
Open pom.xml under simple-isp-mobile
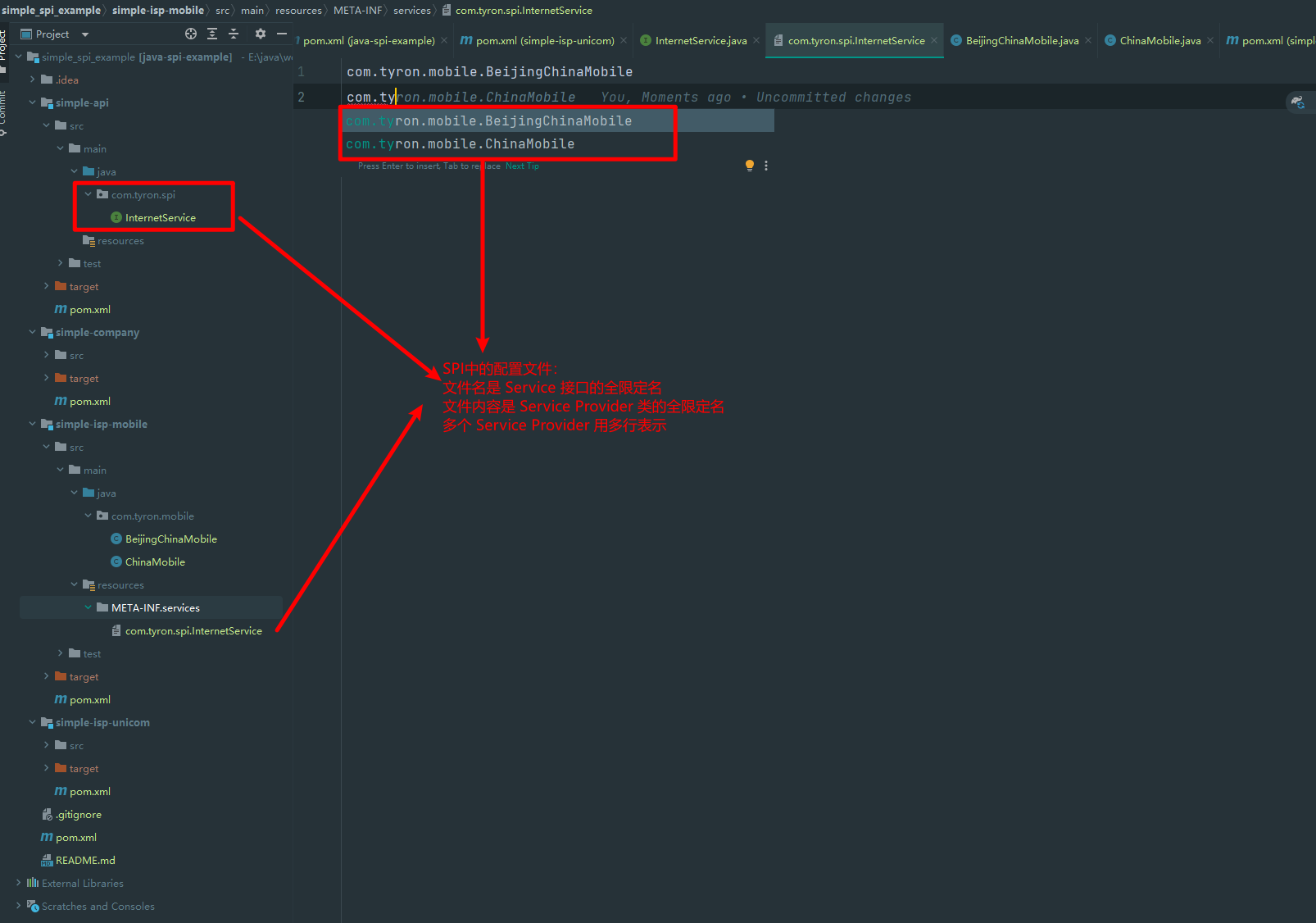(x=82, y=699)
